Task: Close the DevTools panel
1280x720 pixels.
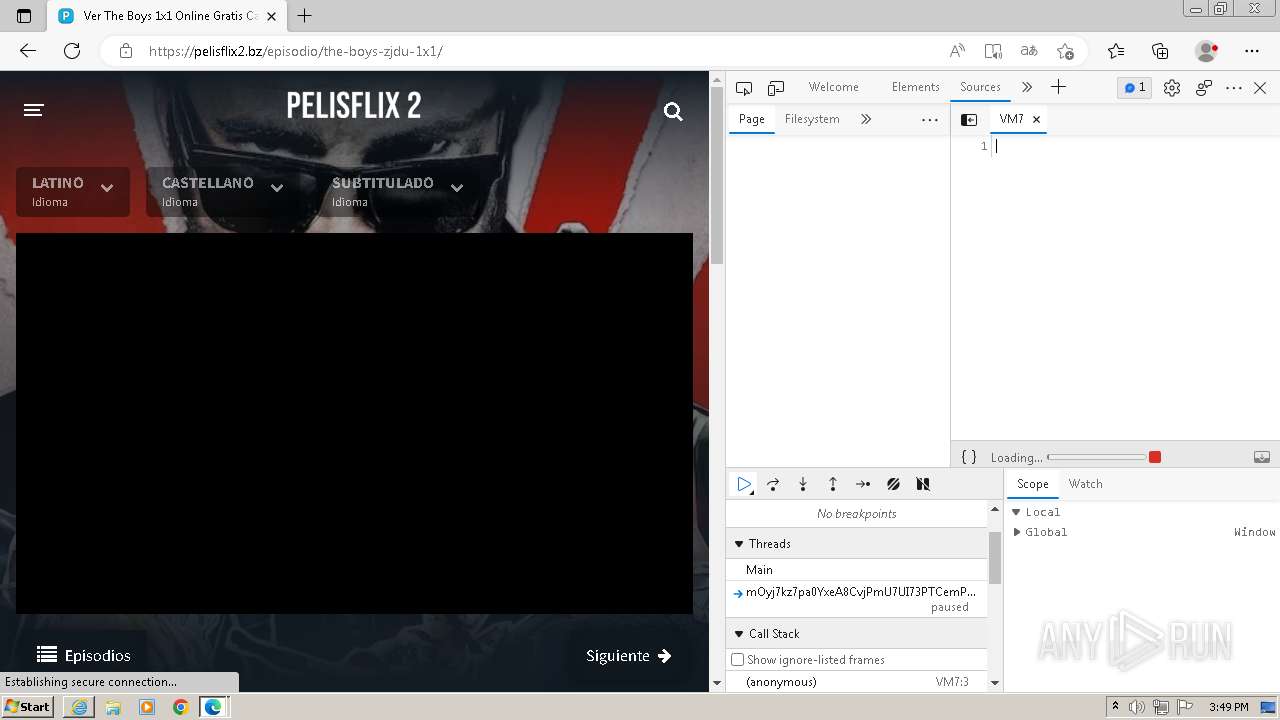Action: coord(1260,88)
